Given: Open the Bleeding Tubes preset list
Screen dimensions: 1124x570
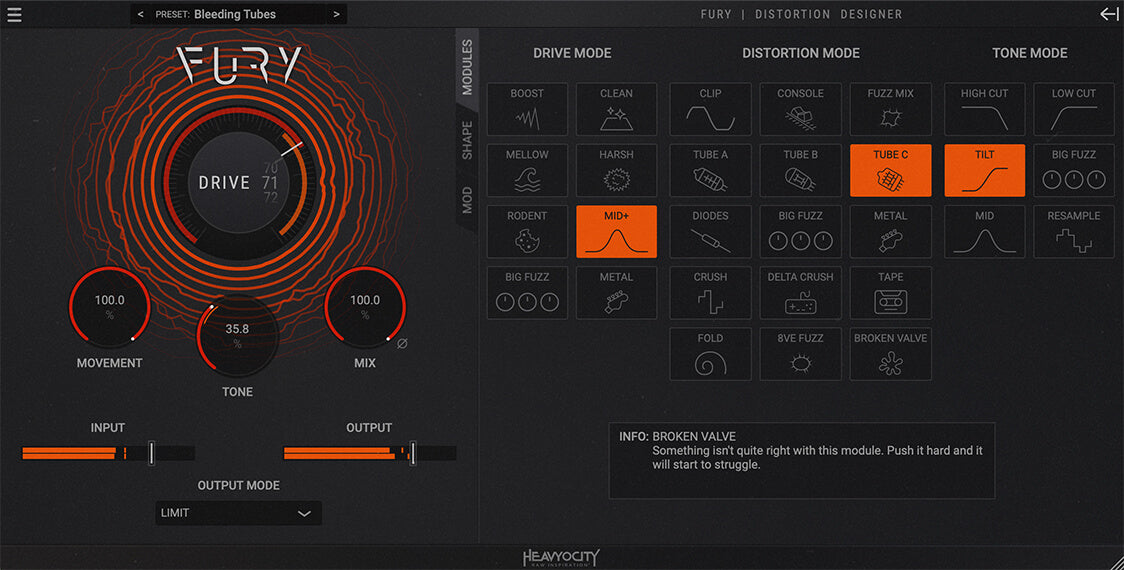Looking at the screenshot, I should (x=235, y=14).
